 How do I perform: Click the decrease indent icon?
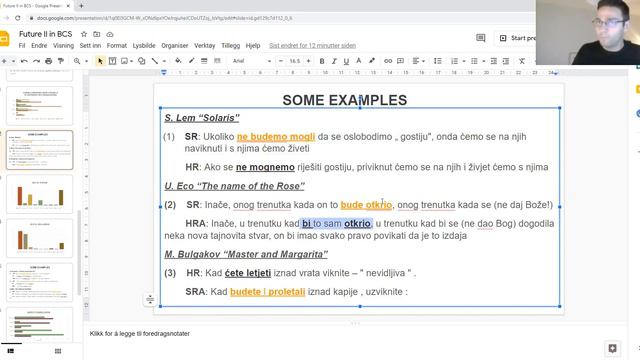493,61
